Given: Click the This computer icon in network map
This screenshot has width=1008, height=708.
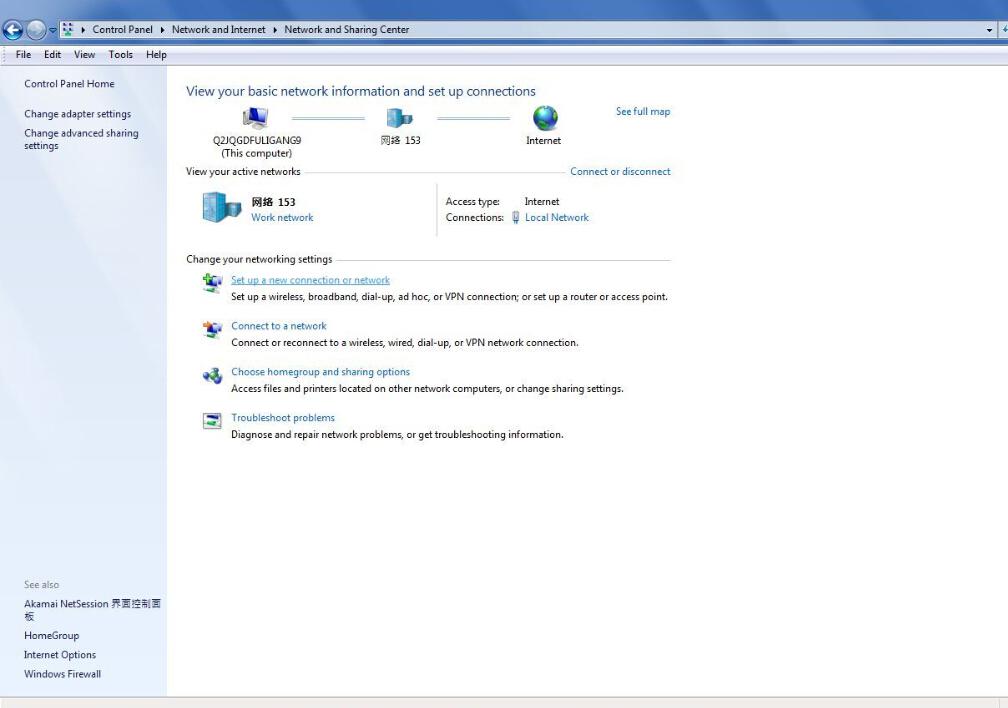Looking at the screenshot, I should pyautogui.click(x=256, y=118).
